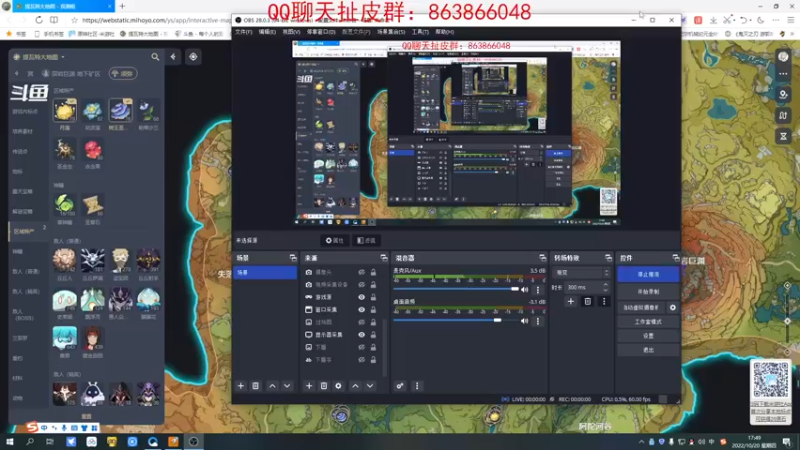Move the scene down in Scenes panel
This screenshot has height=450, width=800.
click(287, 386)
